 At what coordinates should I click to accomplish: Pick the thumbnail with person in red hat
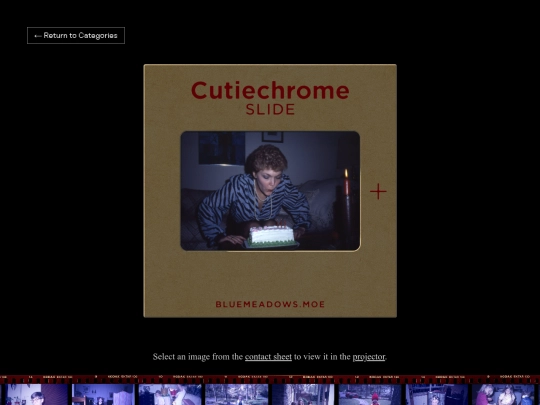pos(370,395)
